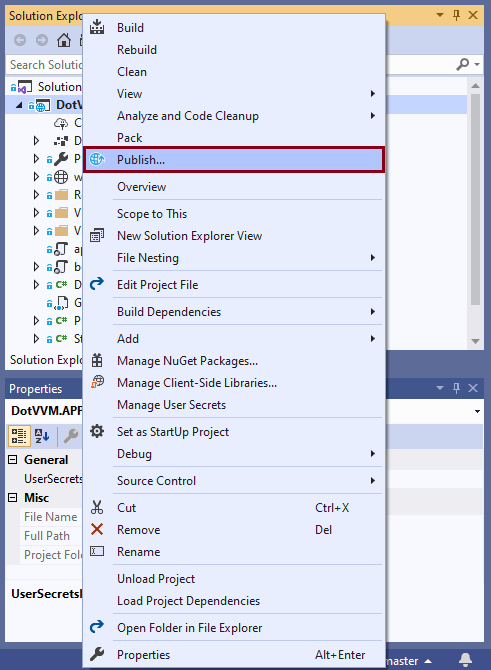The width and height of the screenshot is (491, 670).
Task: Click the Open Folder arrow icon
Action: coord(97,626)
